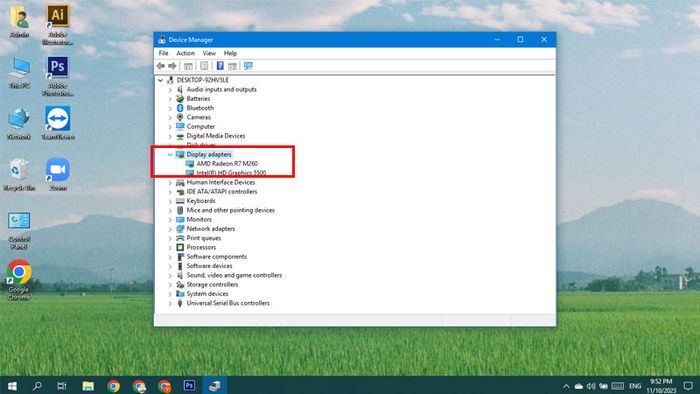Expand the Network adapters category arrow

170,229
